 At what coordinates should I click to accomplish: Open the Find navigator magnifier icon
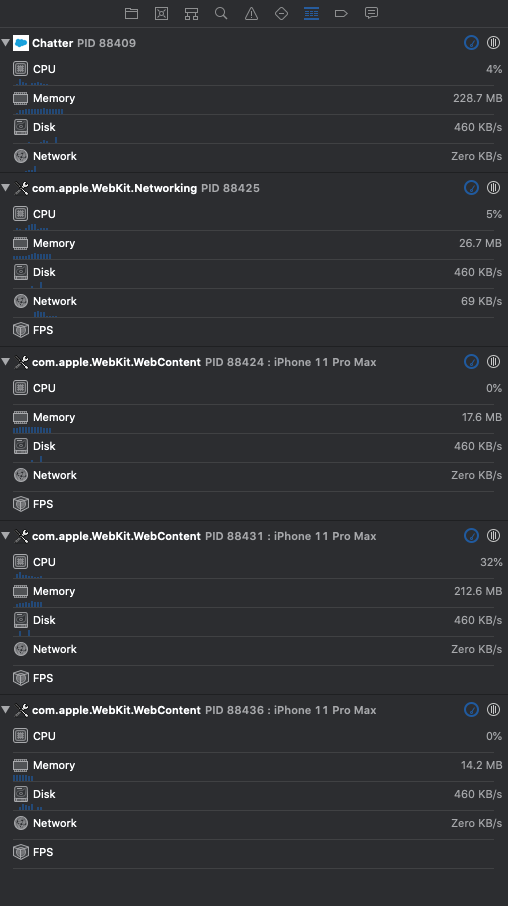221,13
